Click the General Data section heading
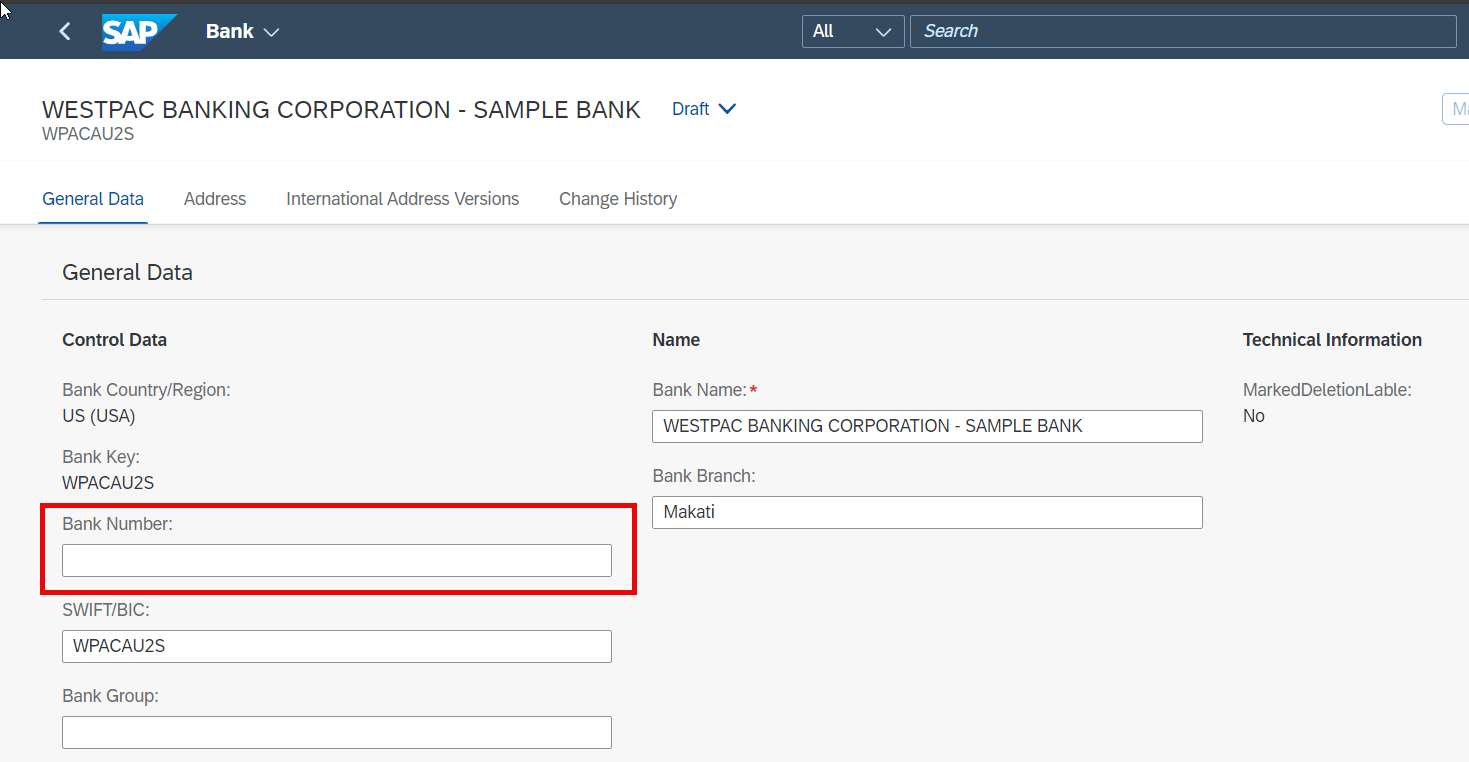1469x762 pixels. (x=127, y=272)
